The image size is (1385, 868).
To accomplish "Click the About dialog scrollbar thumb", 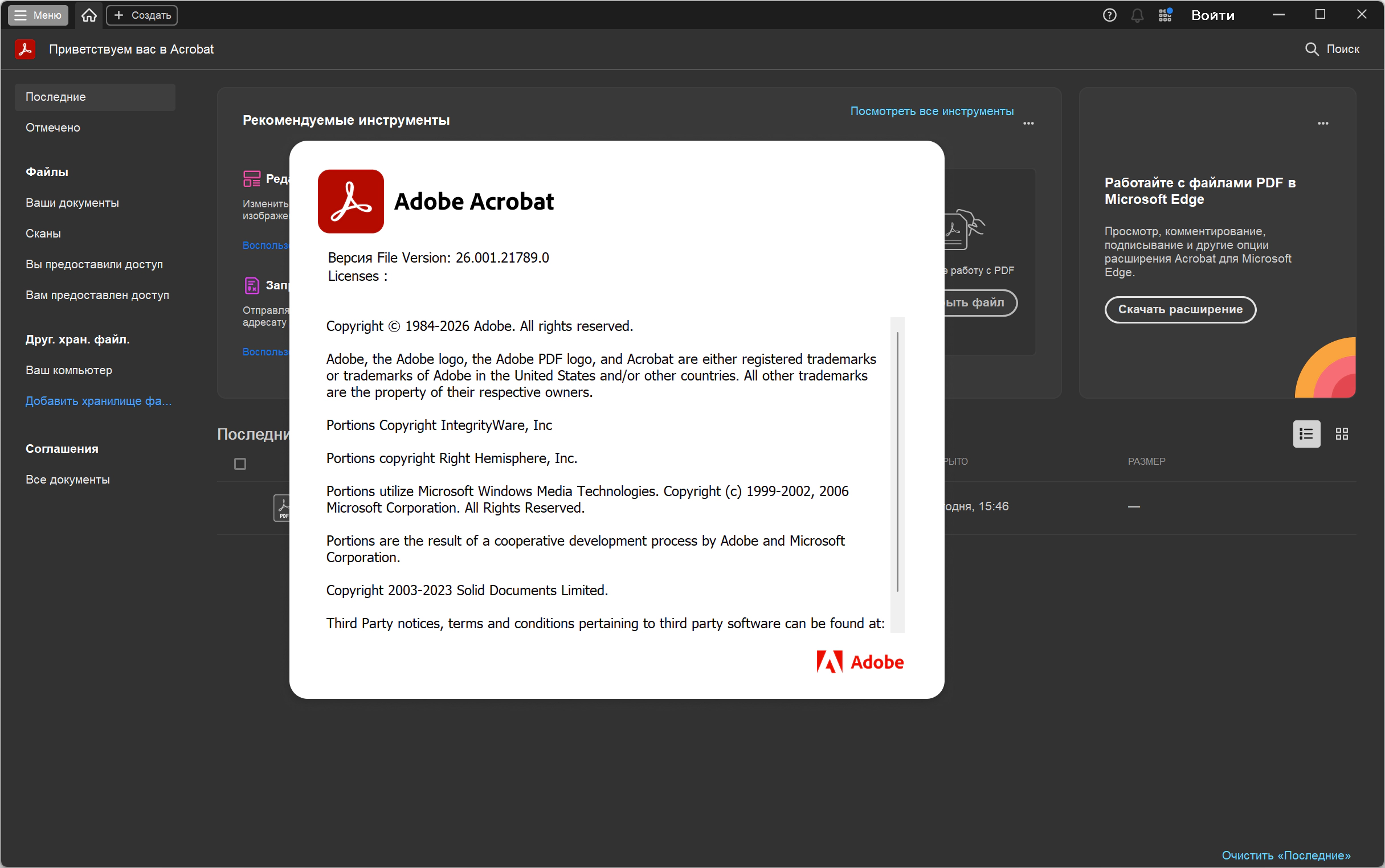I will tap(897, 461).
